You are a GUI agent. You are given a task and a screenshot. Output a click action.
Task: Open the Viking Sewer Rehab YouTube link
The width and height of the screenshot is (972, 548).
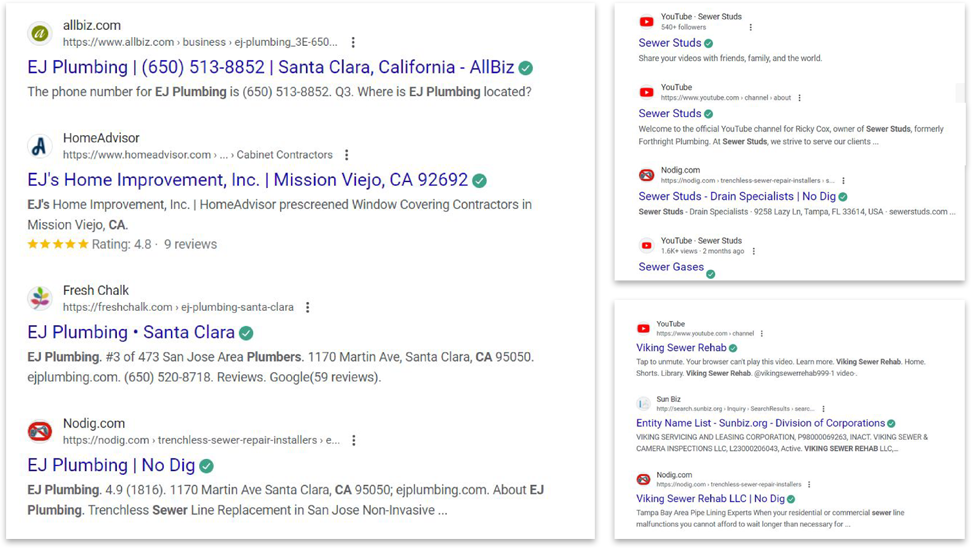click(681, 348)
